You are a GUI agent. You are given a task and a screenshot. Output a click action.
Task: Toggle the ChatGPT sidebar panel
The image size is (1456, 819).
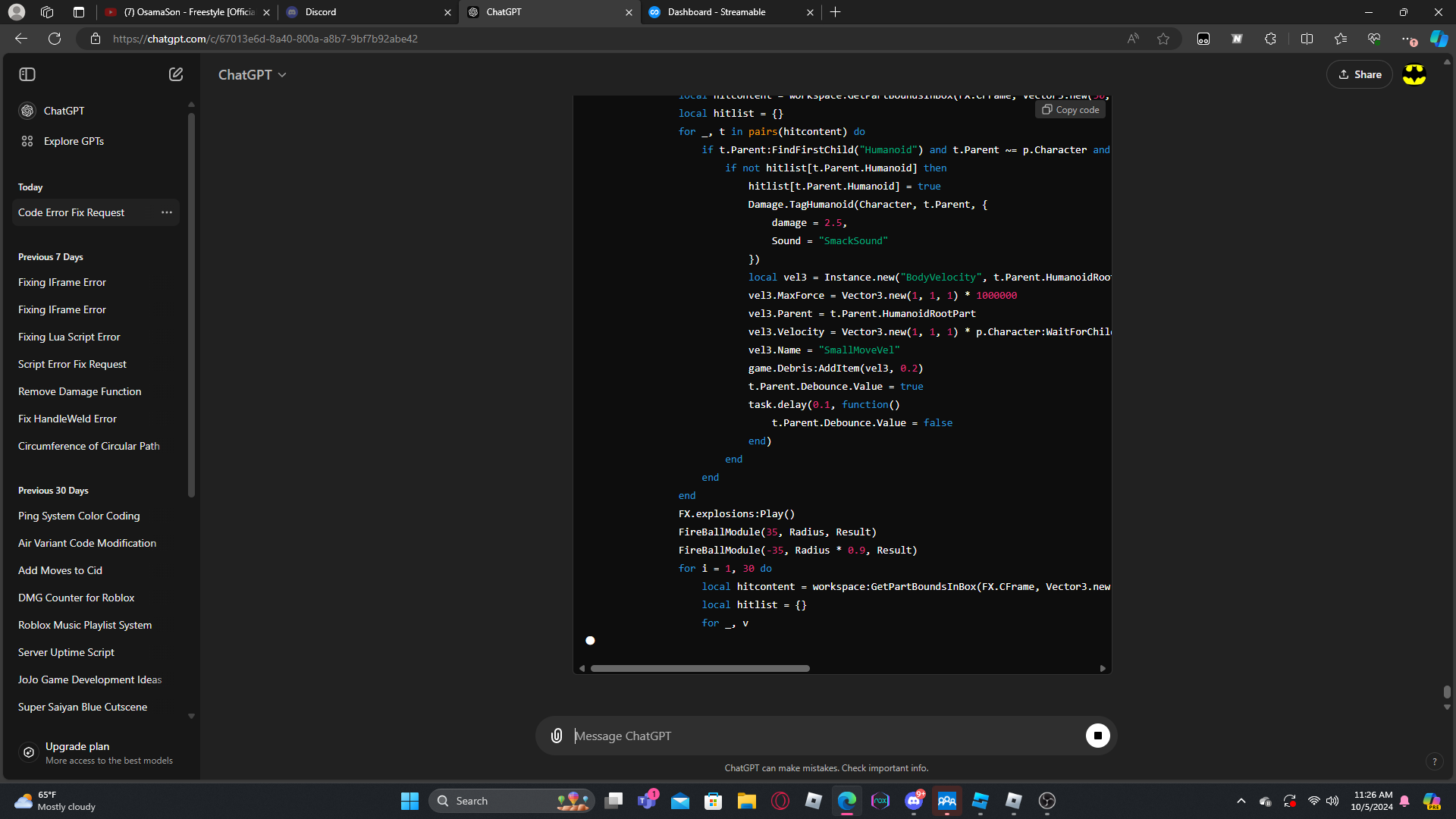pos(27,74)
